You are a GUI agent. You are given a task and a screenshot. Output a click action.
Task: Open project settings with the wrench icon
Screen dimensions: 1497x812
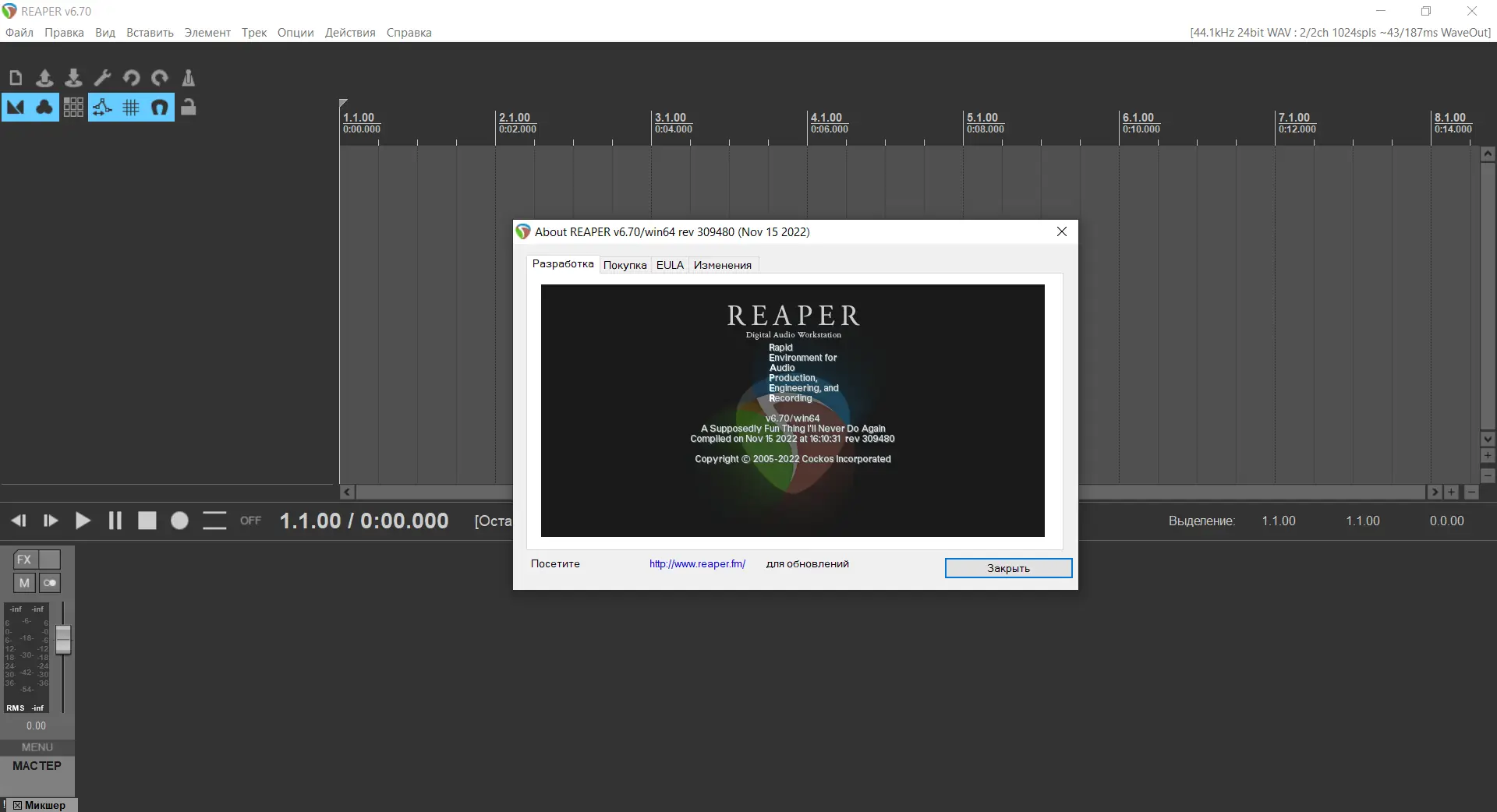(x=102, y=78)
